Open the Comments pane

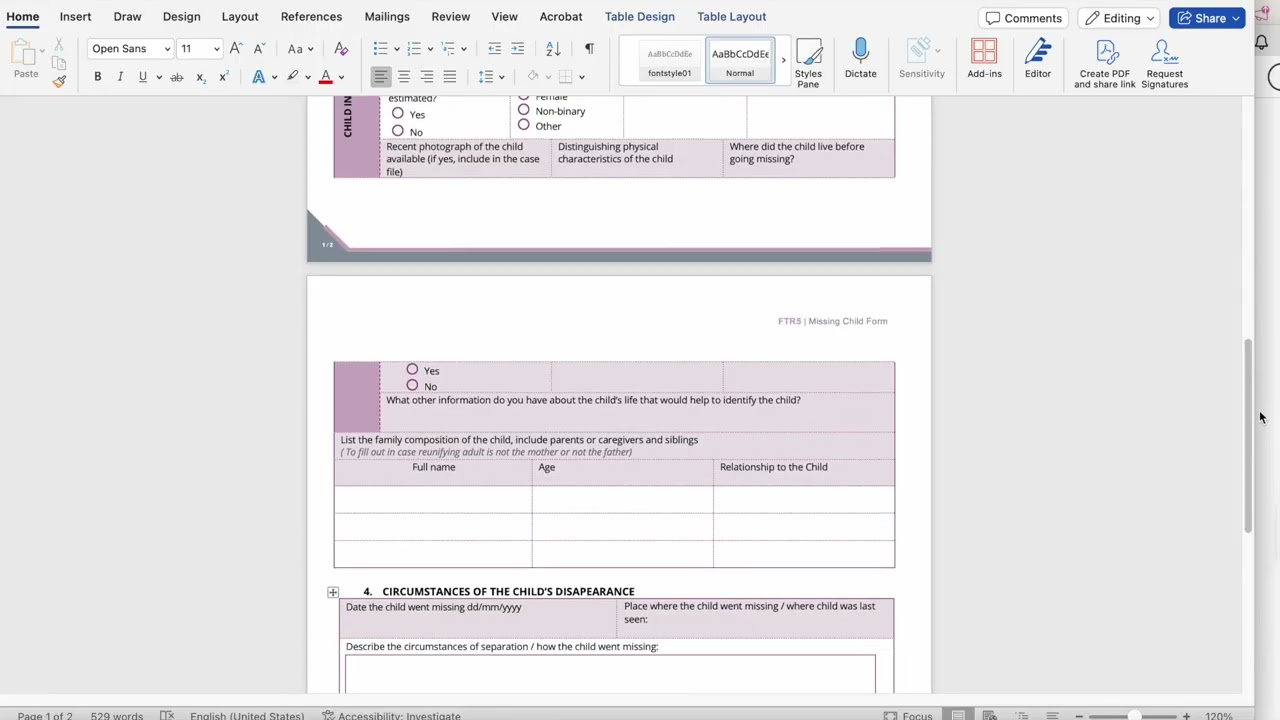1023,18
